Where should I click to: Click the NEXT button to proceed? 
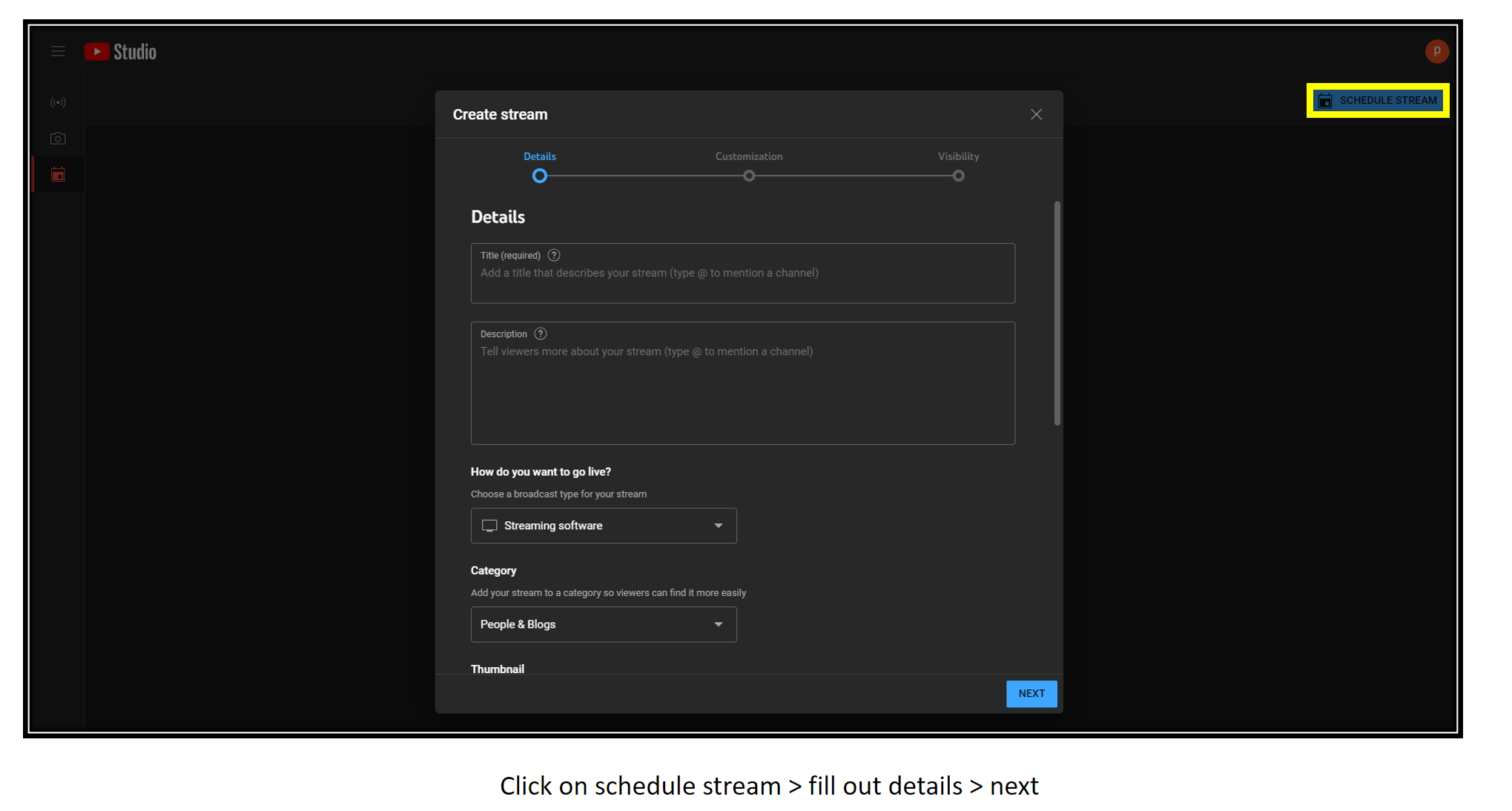pos(1032,693)
